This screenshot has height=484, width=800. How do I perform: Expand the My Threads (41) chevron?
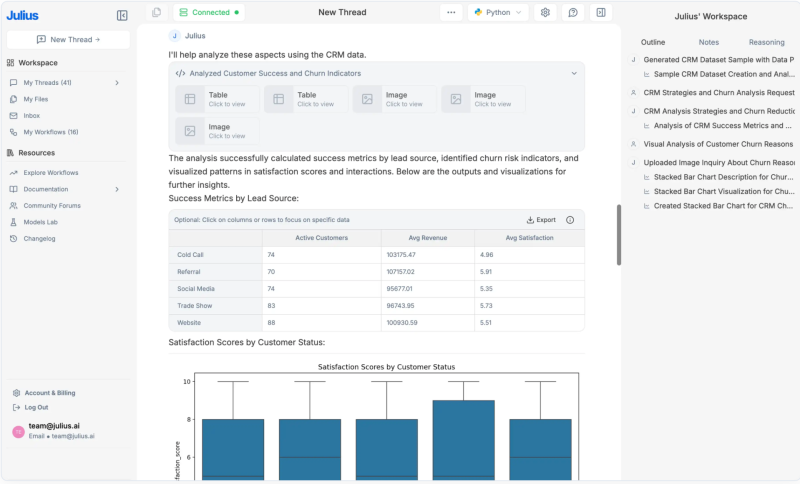[x=117, y=82]
